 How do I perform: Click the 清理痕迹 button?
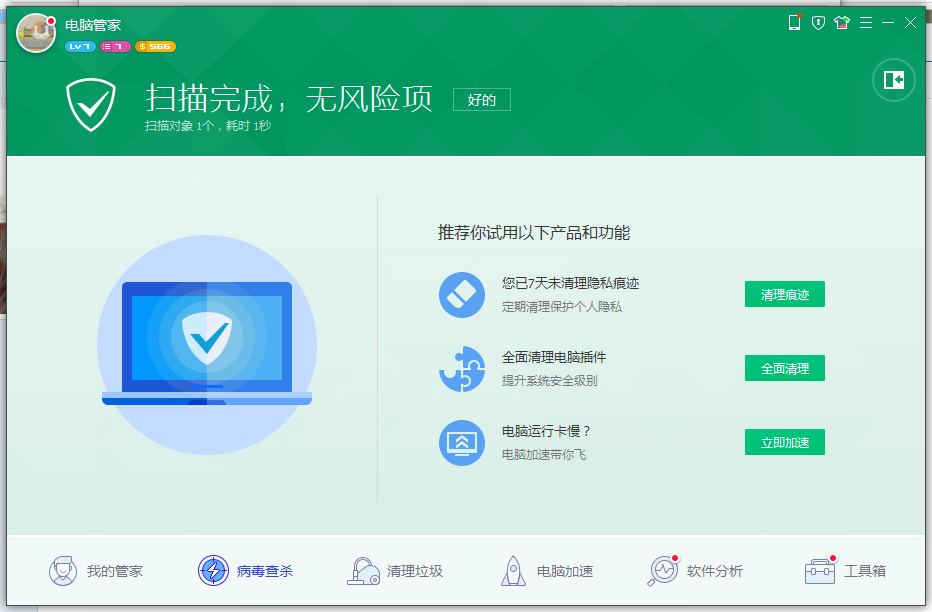click(x=785, y=294)
